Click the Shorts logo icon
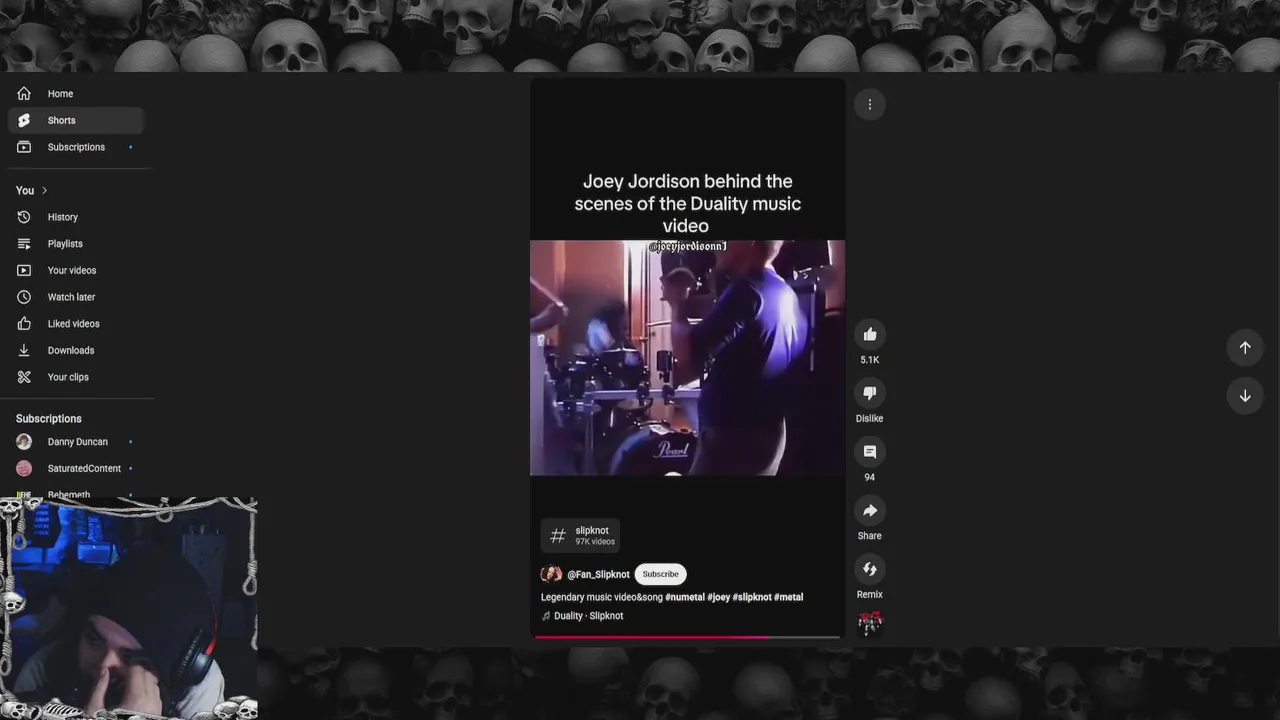This screenshot has height=720, width=1280. pyautogui.click(x=24, y=120)
